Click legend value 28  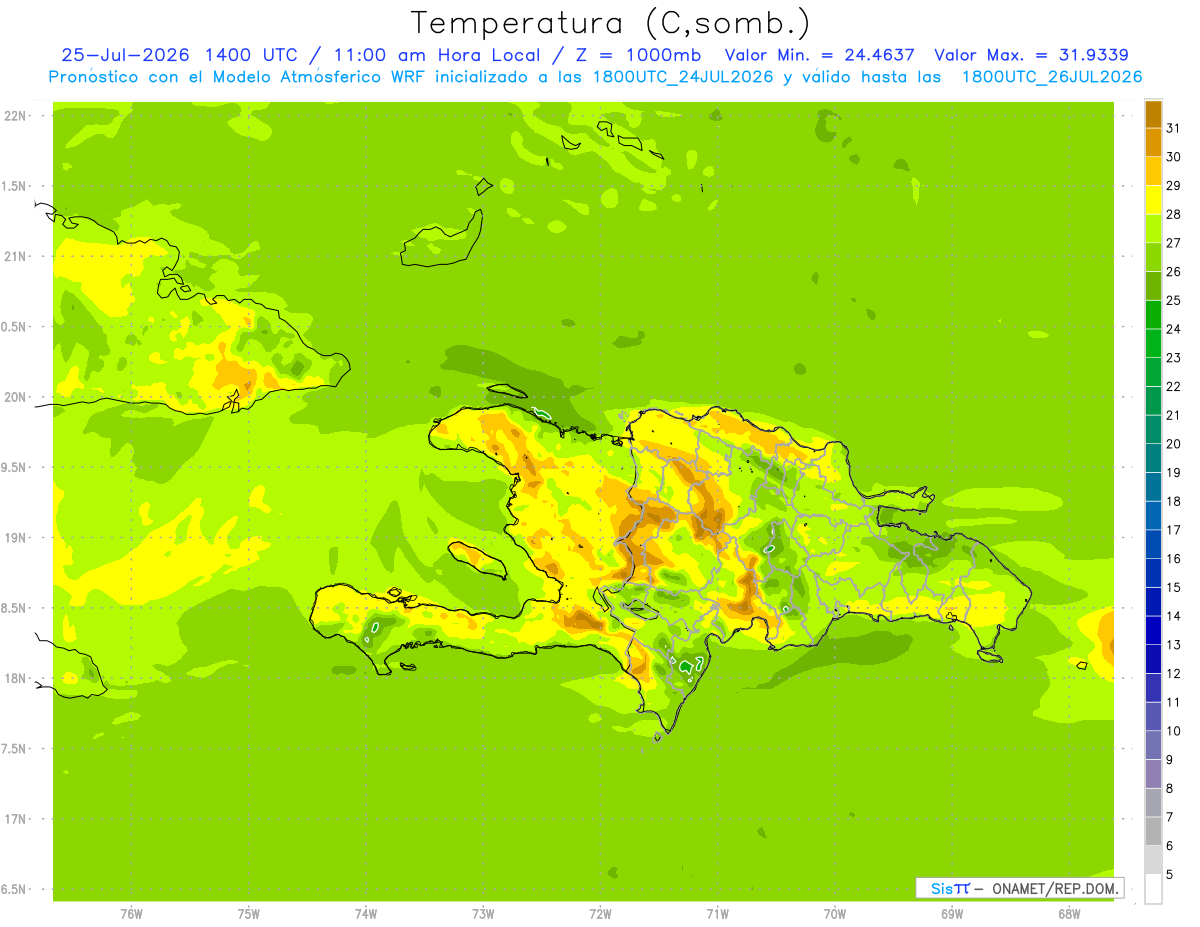coord(1174,214)
